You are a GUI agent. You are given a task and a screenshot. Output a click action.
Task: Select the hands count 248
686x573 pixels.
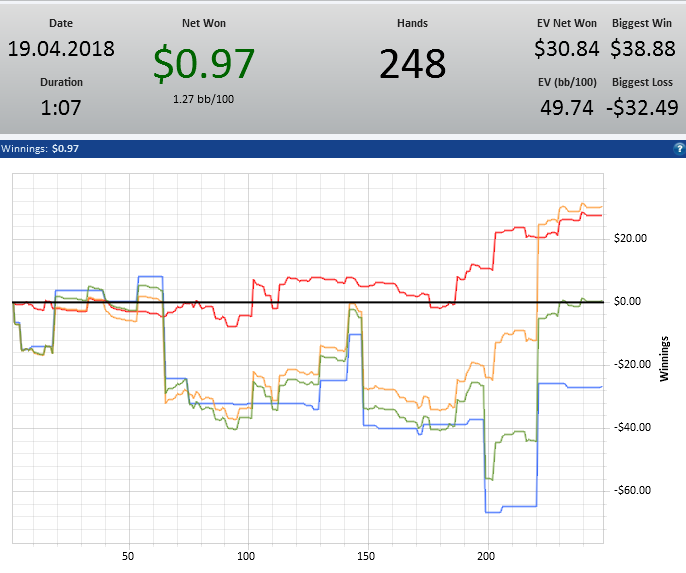(x=413, y=64)
